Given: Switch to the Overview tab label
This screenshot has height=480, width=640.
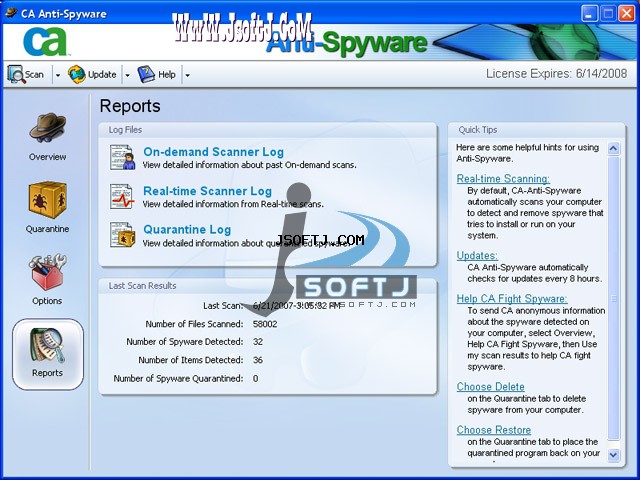Looking at the screenshot, I should [x=47, y=157].
